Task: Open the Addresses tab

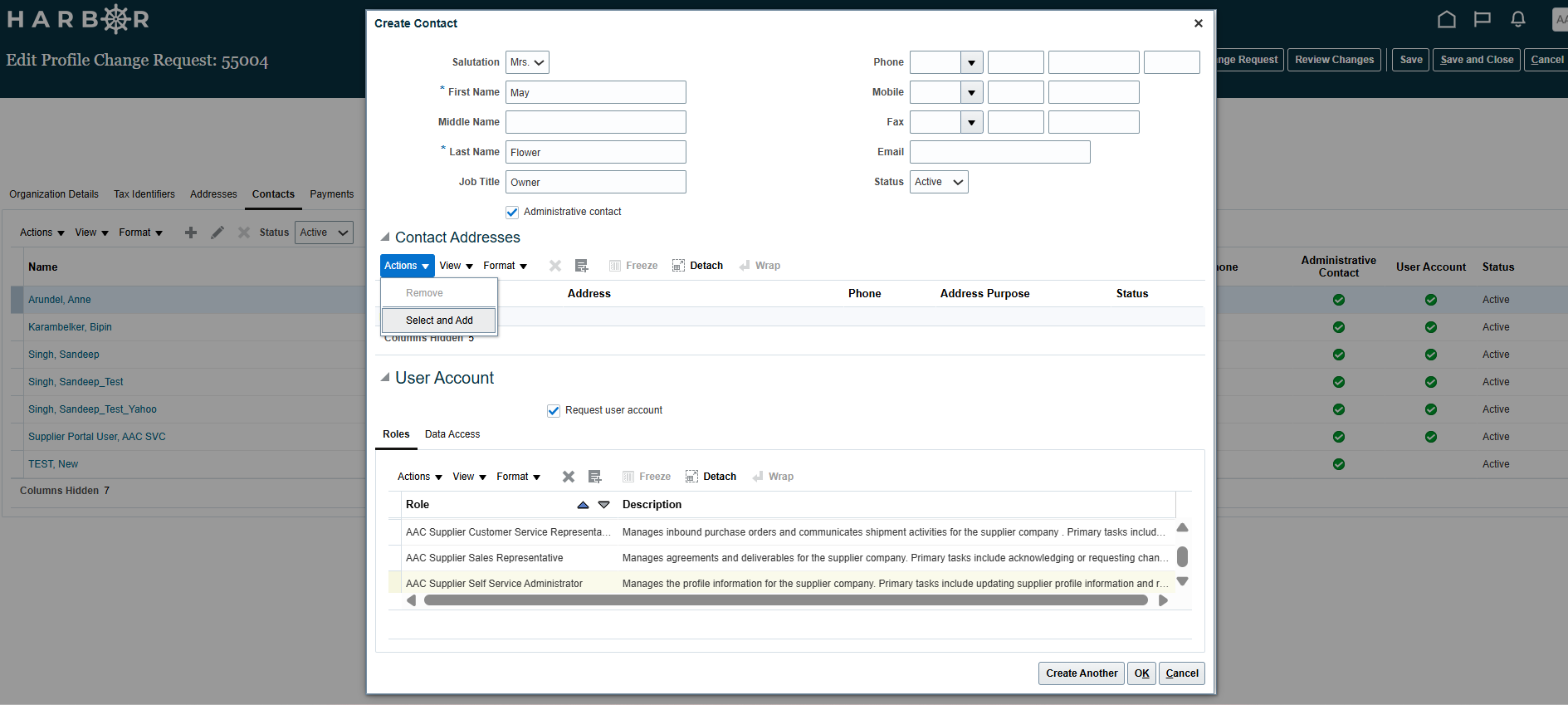Action: click(213, 194)
